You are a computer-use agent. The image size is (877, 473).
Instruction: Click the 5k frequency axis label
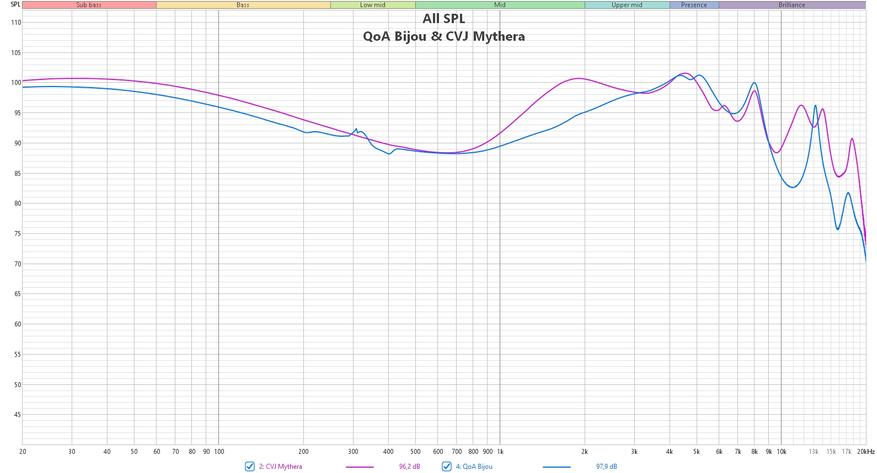click(x=696, y=451)
